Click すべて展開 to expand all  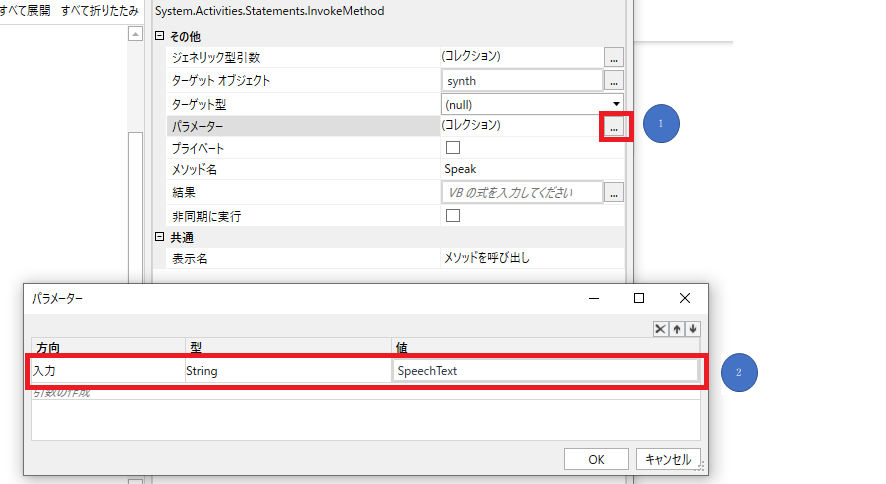25,10
